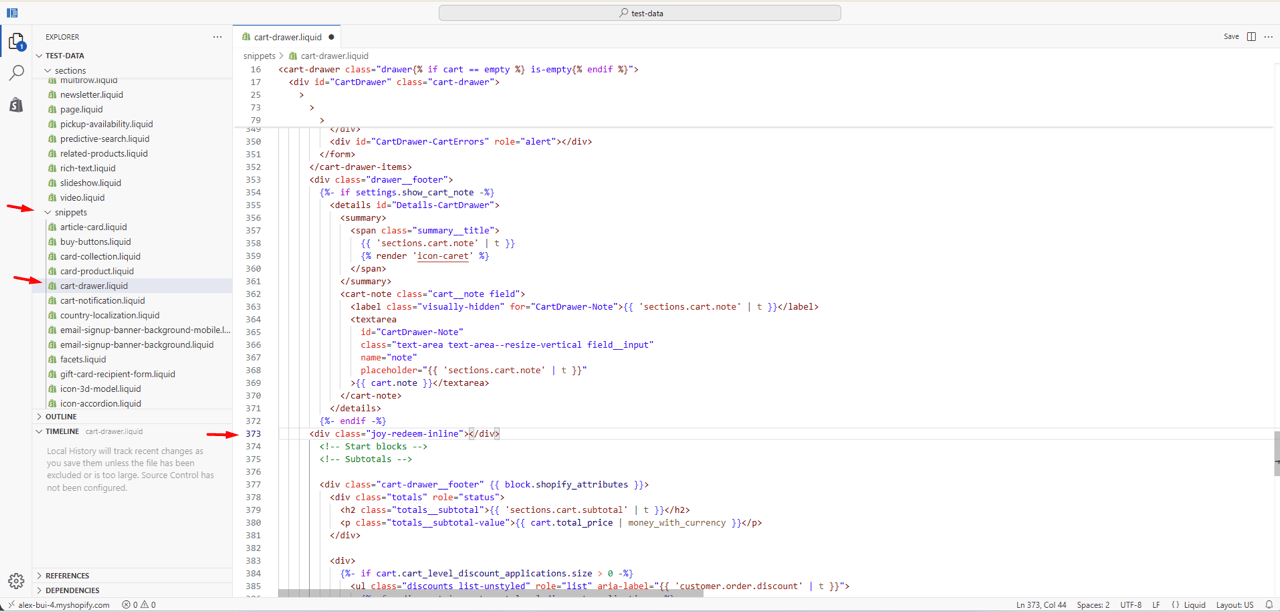
Task: Open the Manage settings gear
Action: 16,581
